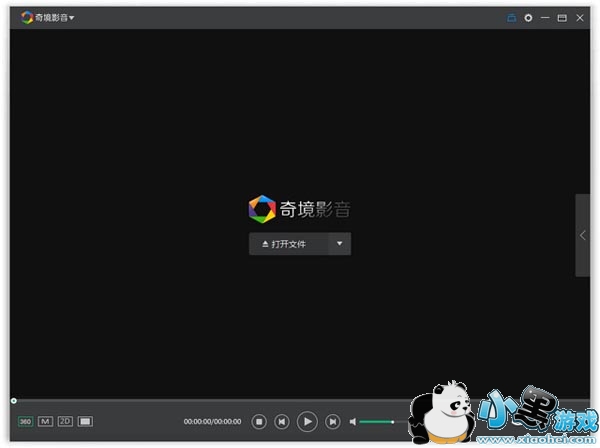Toggle the screen layout icon next to 2D
Screen dimensions: 600x448
(85, 422)
